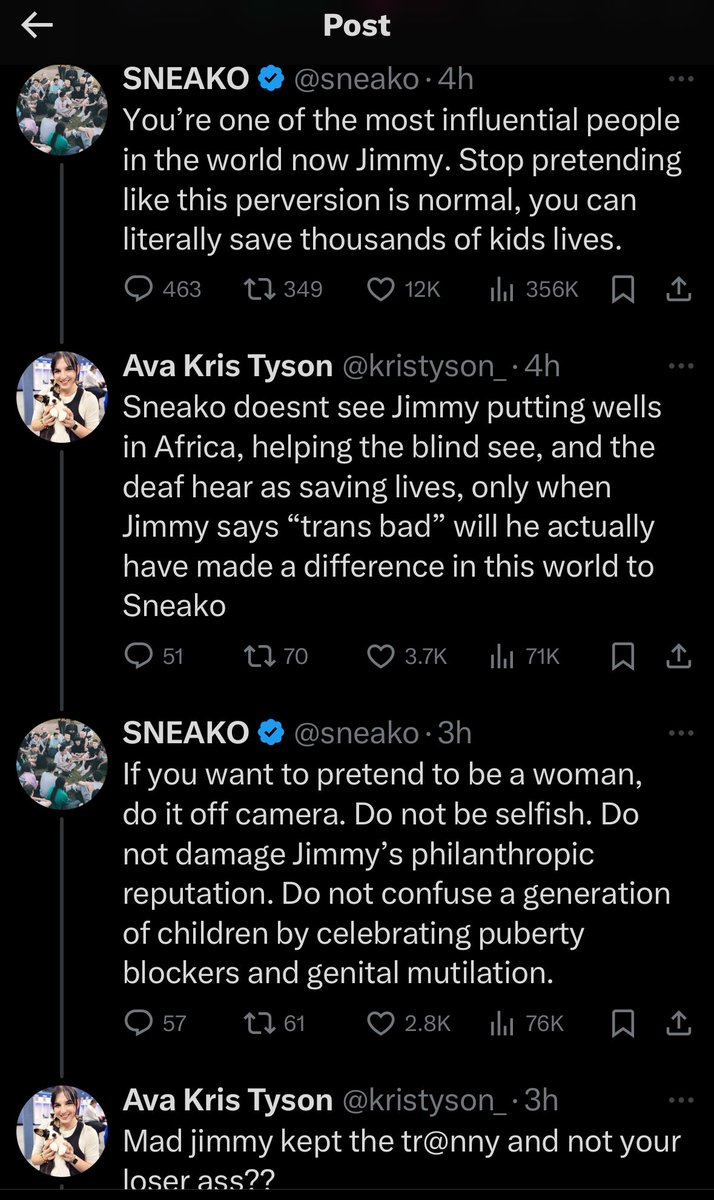Open the @sneako handle on first post

358,79
